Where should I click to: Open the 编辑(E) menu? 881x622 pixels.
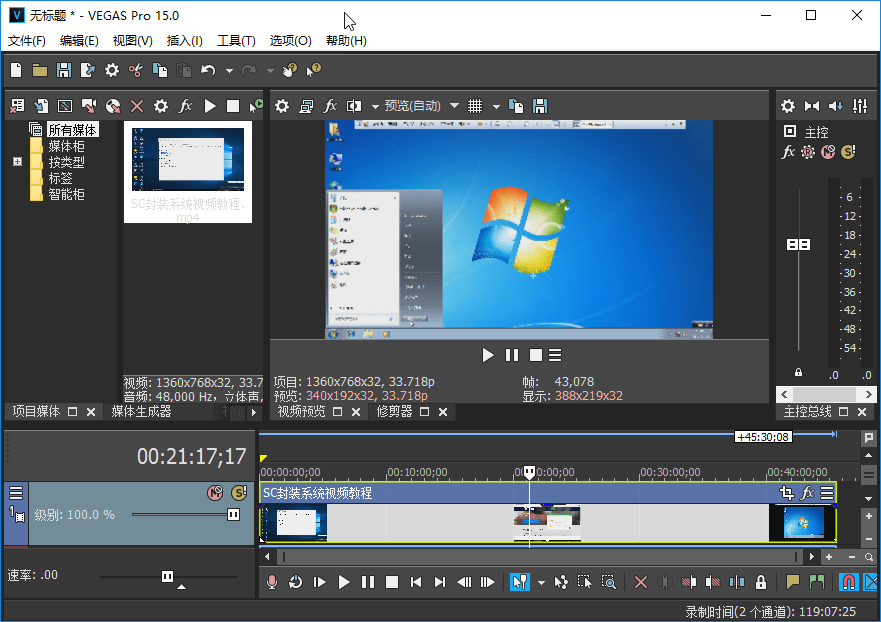[79, 40]
